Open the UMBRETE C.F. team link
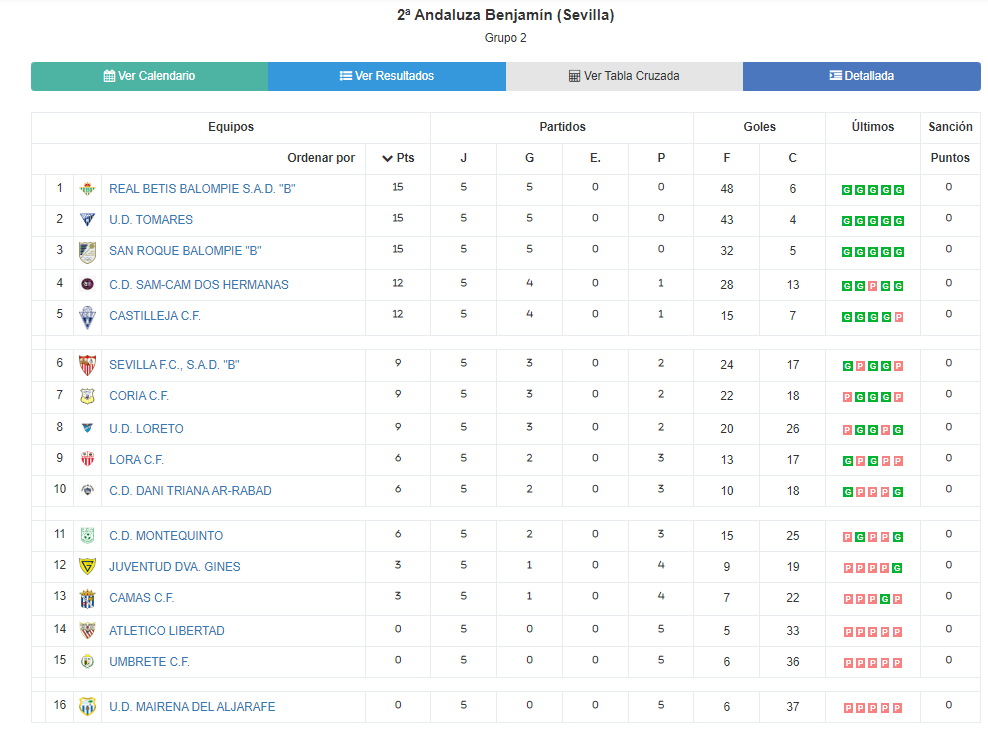988x734 pixels. 149,662
